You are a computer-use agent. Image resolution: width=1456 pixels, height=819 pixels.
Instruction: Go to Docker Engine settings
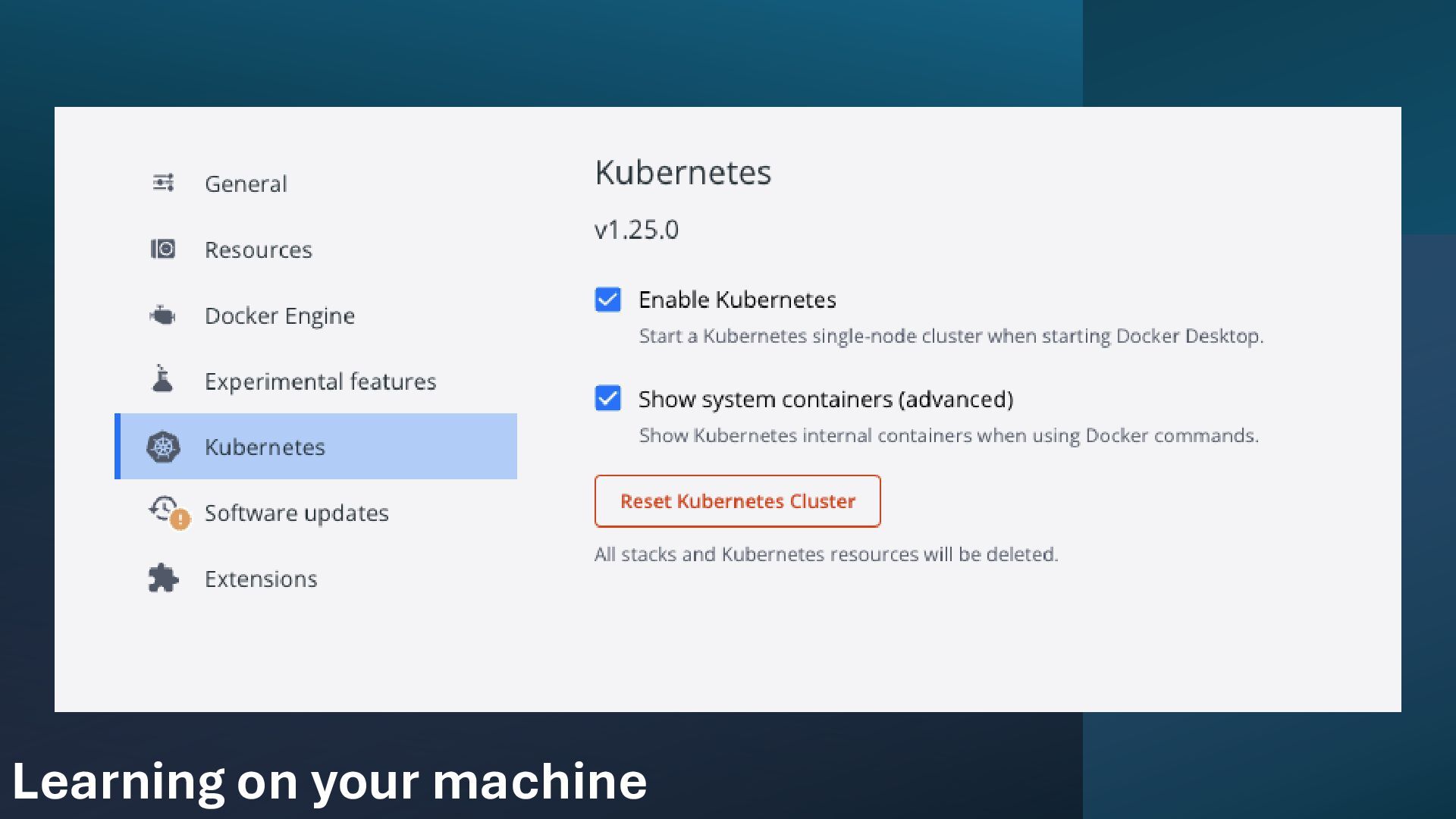point(279,315)
